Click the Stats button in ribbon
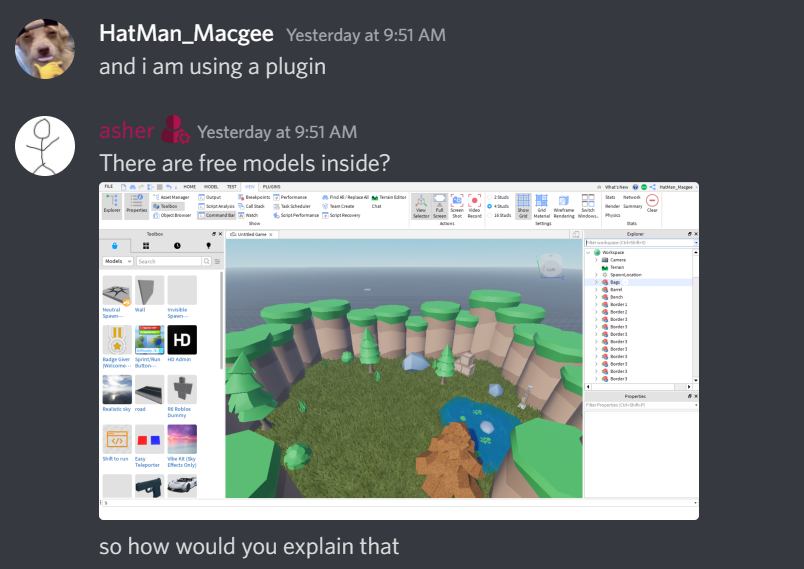This screenshot has width=804, height=569. (610, 197)
